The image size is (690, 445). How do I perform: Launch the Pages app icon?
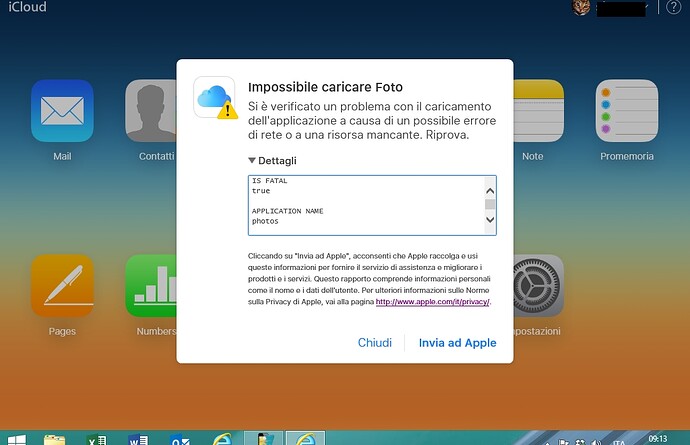pos(62,286)
